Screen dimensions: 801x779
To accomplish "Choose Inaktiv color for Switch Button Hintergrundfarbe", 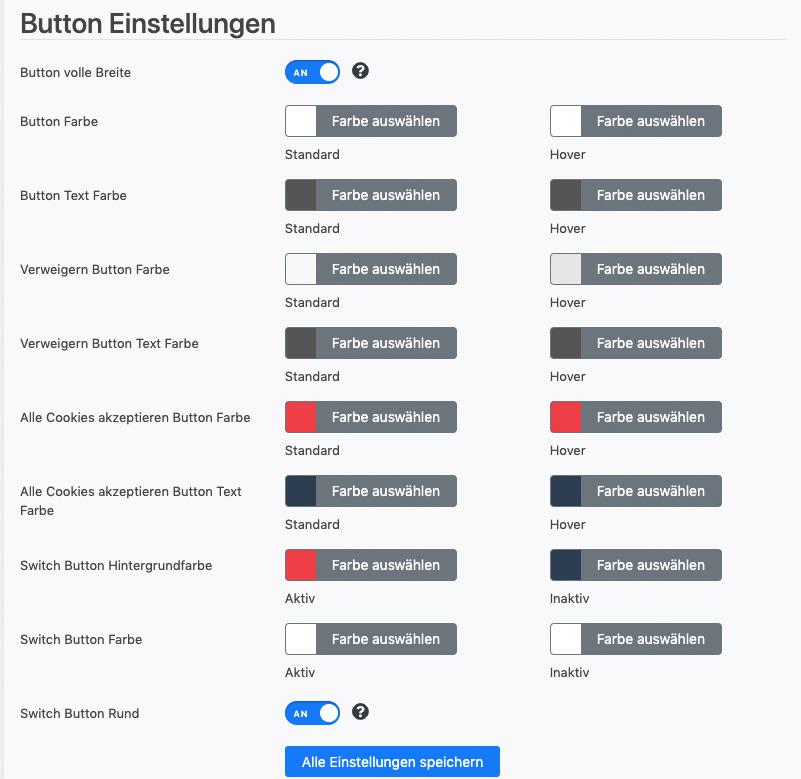I will pos(635,565).
